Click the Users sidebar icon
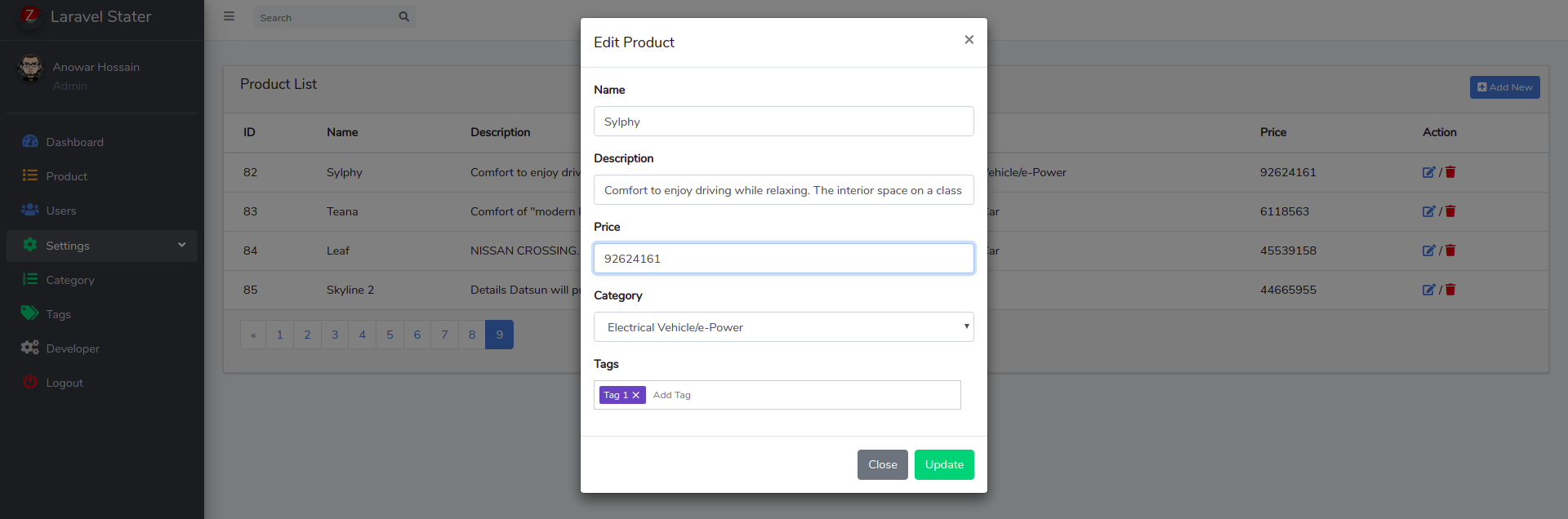Image resolution: width=1568 pixels, height=519 pixels. click(x=30, y=210)
